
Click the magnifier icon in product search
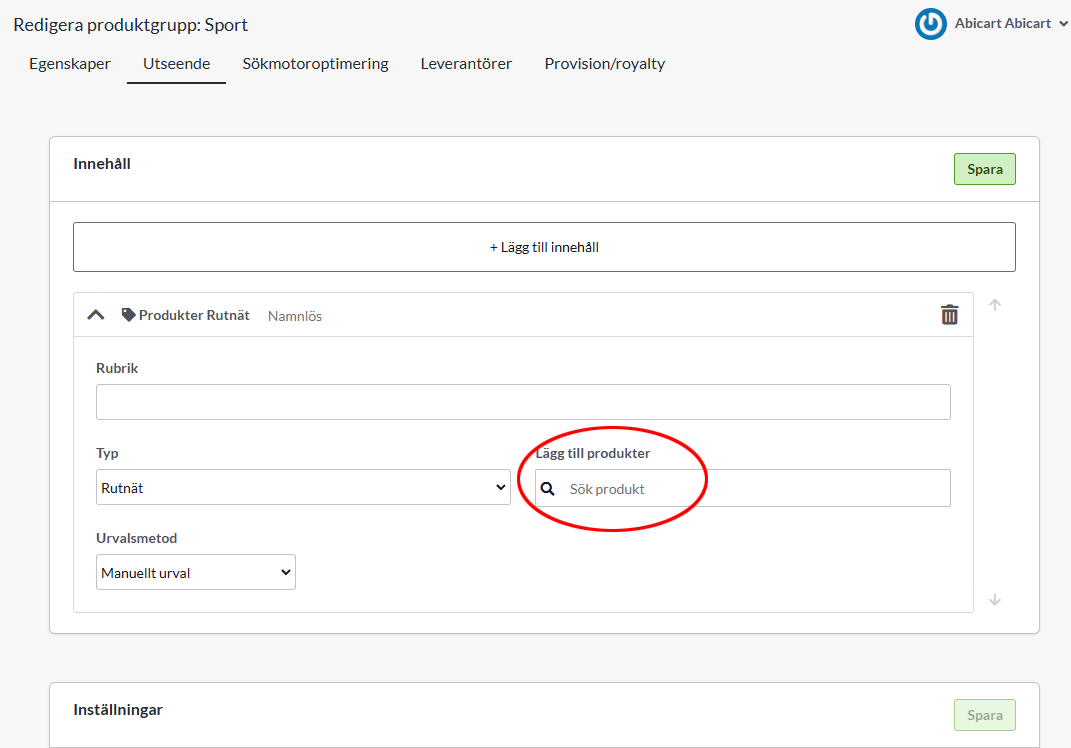(548, 489)
